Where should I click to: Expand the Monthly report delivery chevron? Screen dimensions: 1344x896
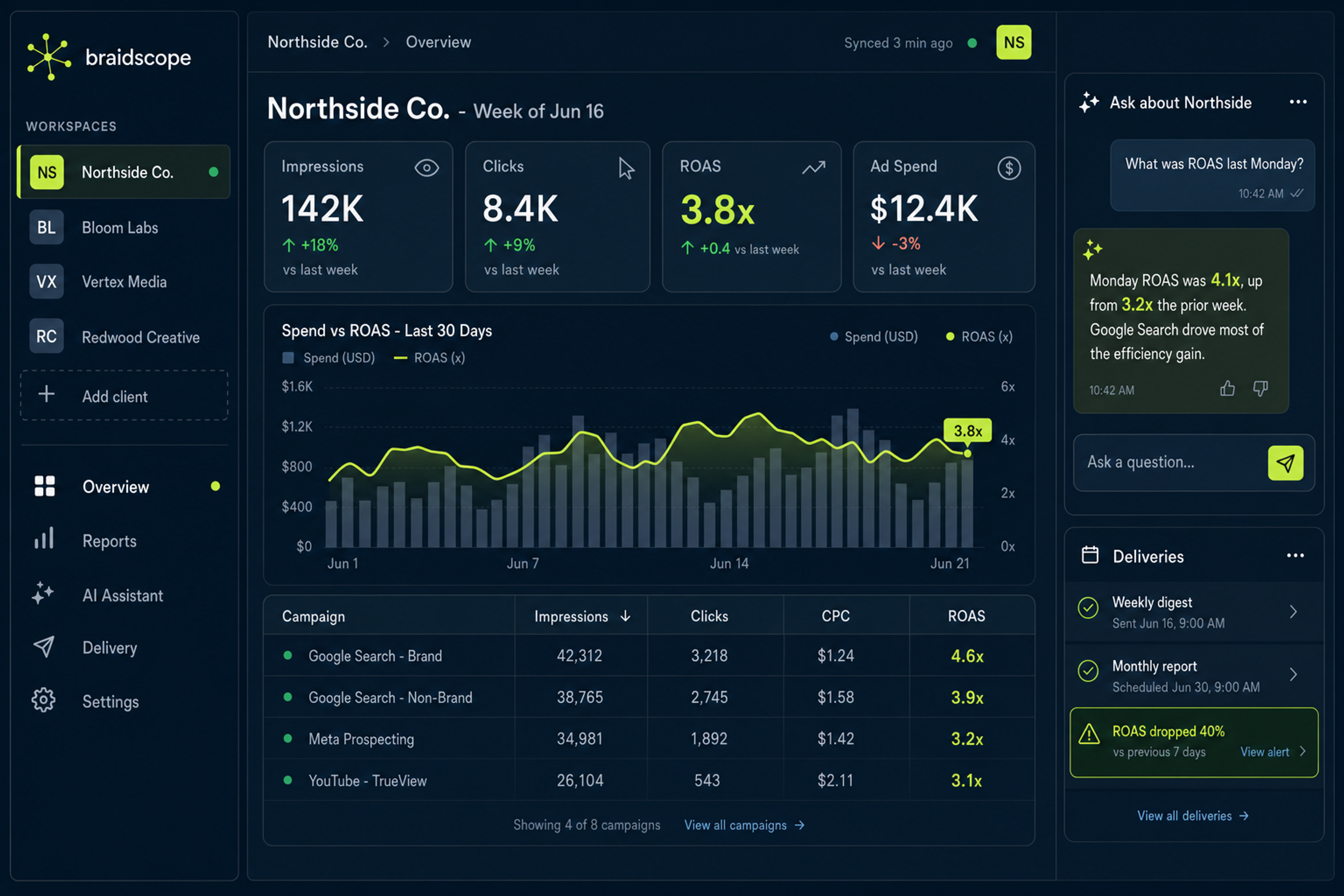click(x=1294, y=675)
